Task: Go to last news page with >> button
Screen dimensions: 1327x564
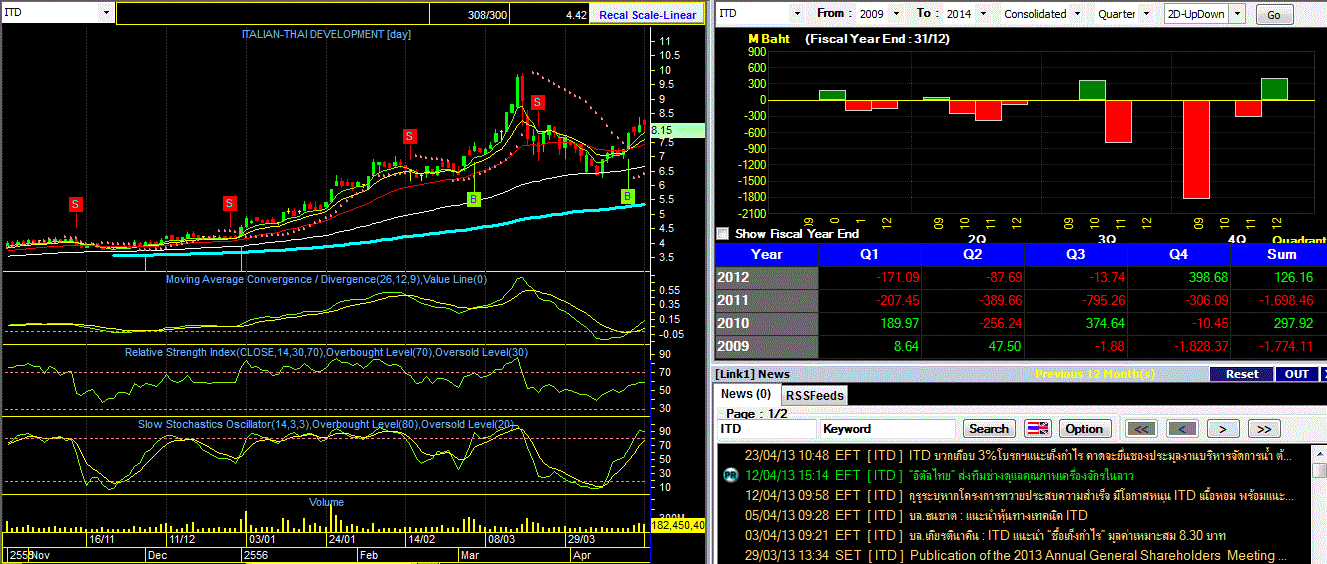Action: pyautogui.click(x=1263, y=429)
